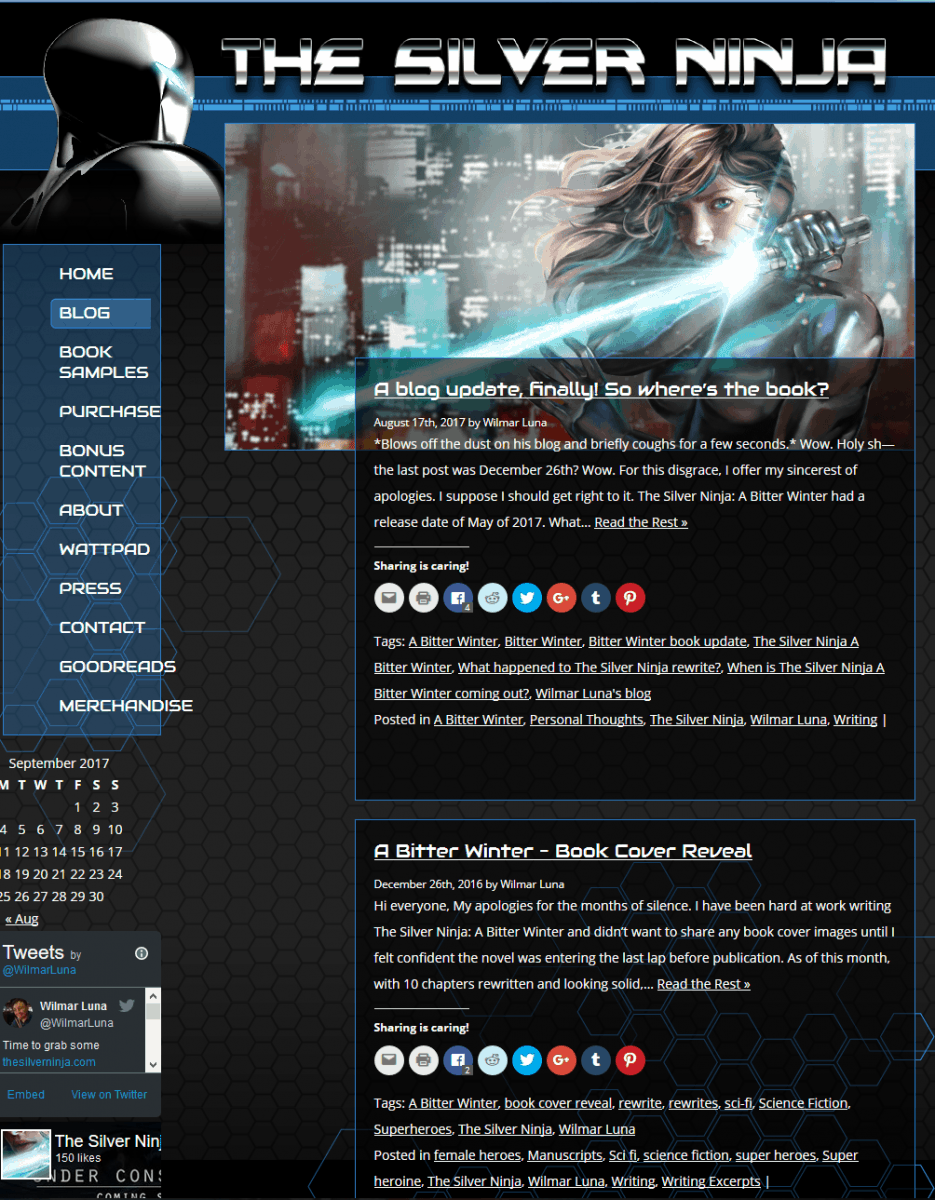The width and height of the screenshot is (935, 1200).
Task: Open 'A blog update, finally!' post title
Action: [601, 389]
